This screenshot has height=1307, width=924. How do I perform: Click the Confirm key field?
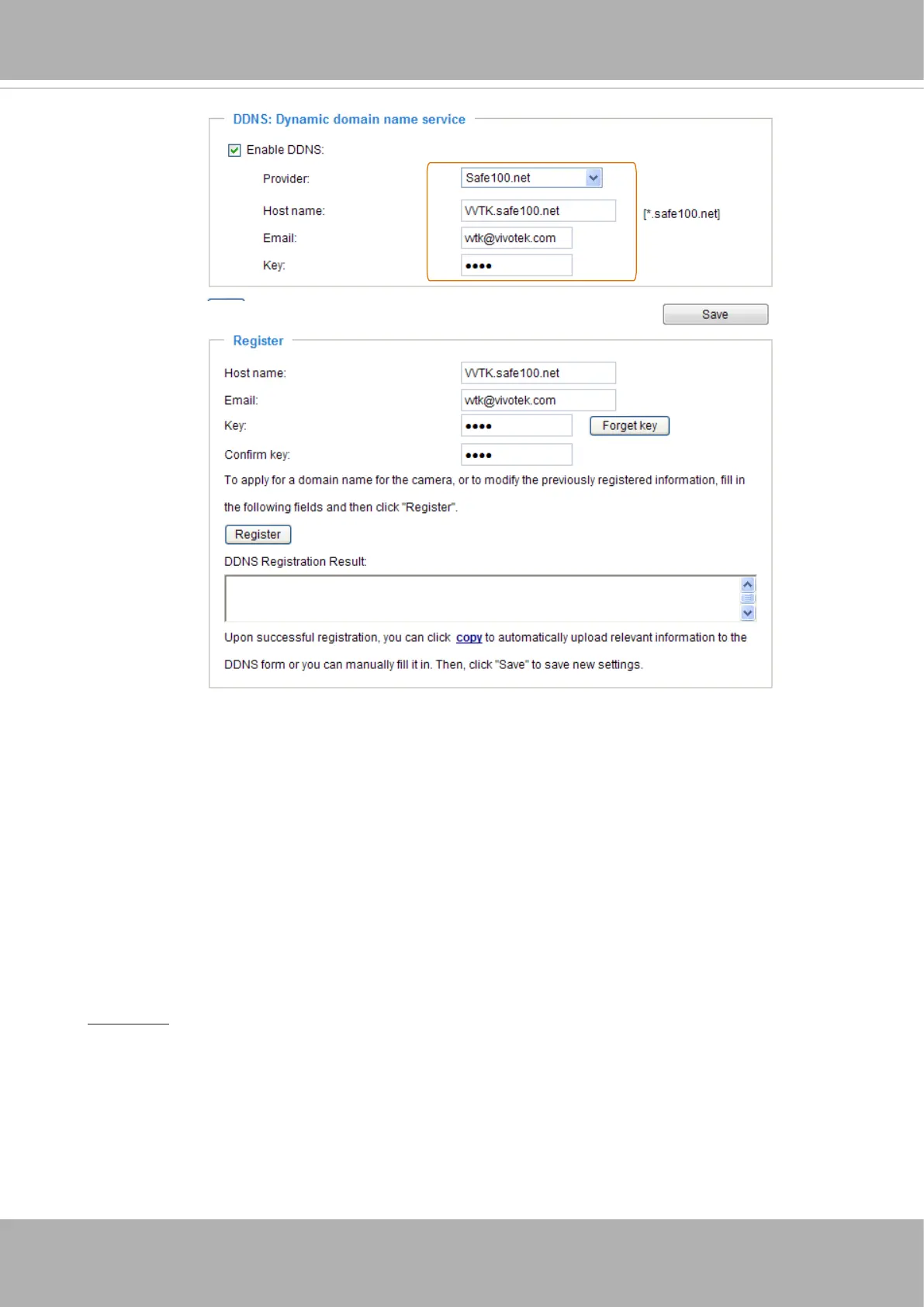(x=517, y=455)
